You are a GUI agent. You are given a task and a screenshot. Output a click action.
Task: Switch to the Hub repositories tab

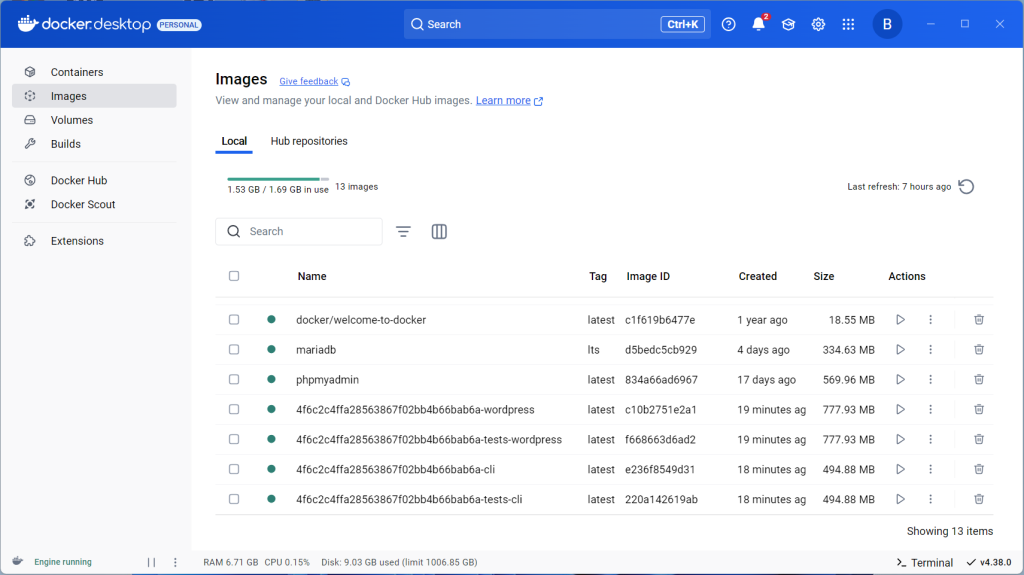coord(309,142)
